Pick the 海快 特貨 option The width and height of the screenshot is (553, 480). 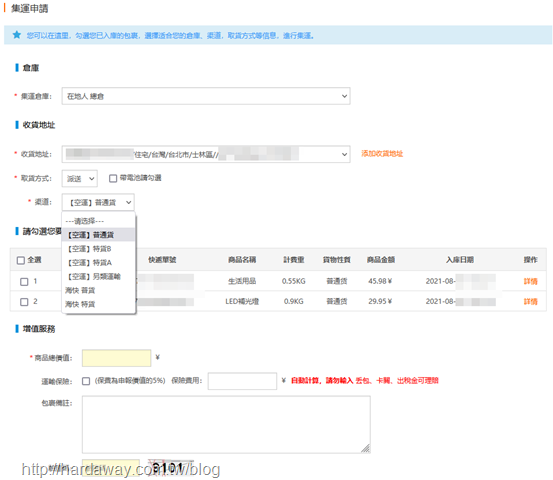pyautogui.click(x=98, y=304)
